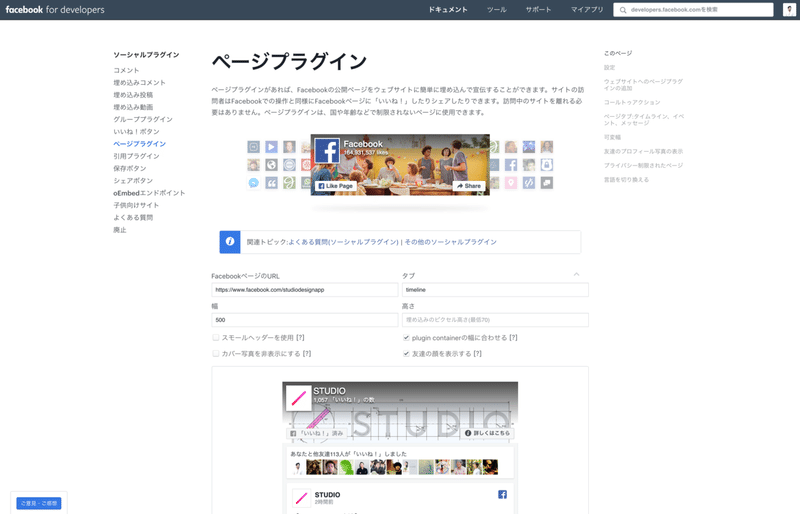This screenshot has width=800, height=514.
Task: Open the サポート menu
Action: (538, 10)
